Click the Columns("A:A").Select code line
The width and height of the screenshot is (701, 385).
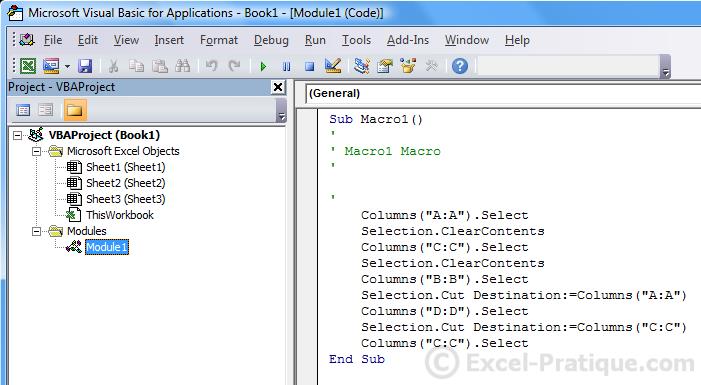coord(445,216)
